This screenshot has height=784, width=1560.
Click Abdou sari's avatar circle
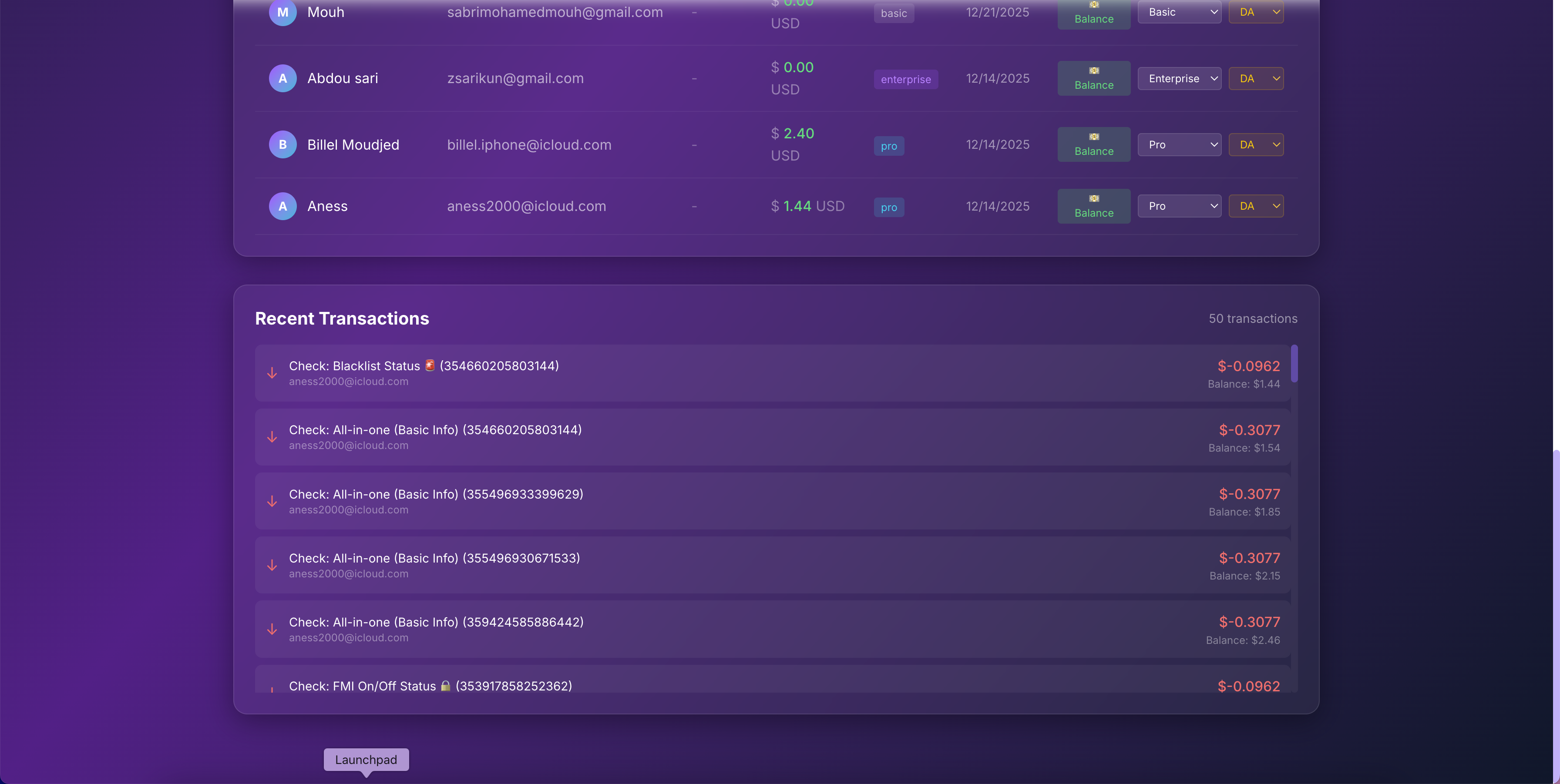[x=282, y=78]
